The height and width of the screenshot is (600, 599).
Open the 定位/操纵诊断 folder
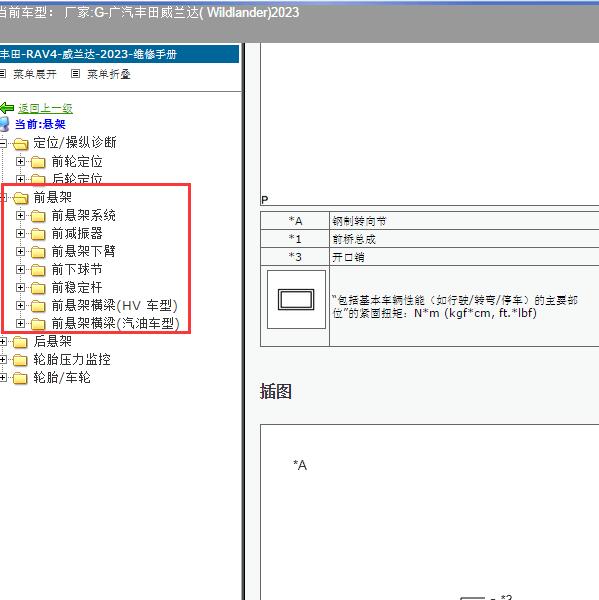(x=75, y=142)
